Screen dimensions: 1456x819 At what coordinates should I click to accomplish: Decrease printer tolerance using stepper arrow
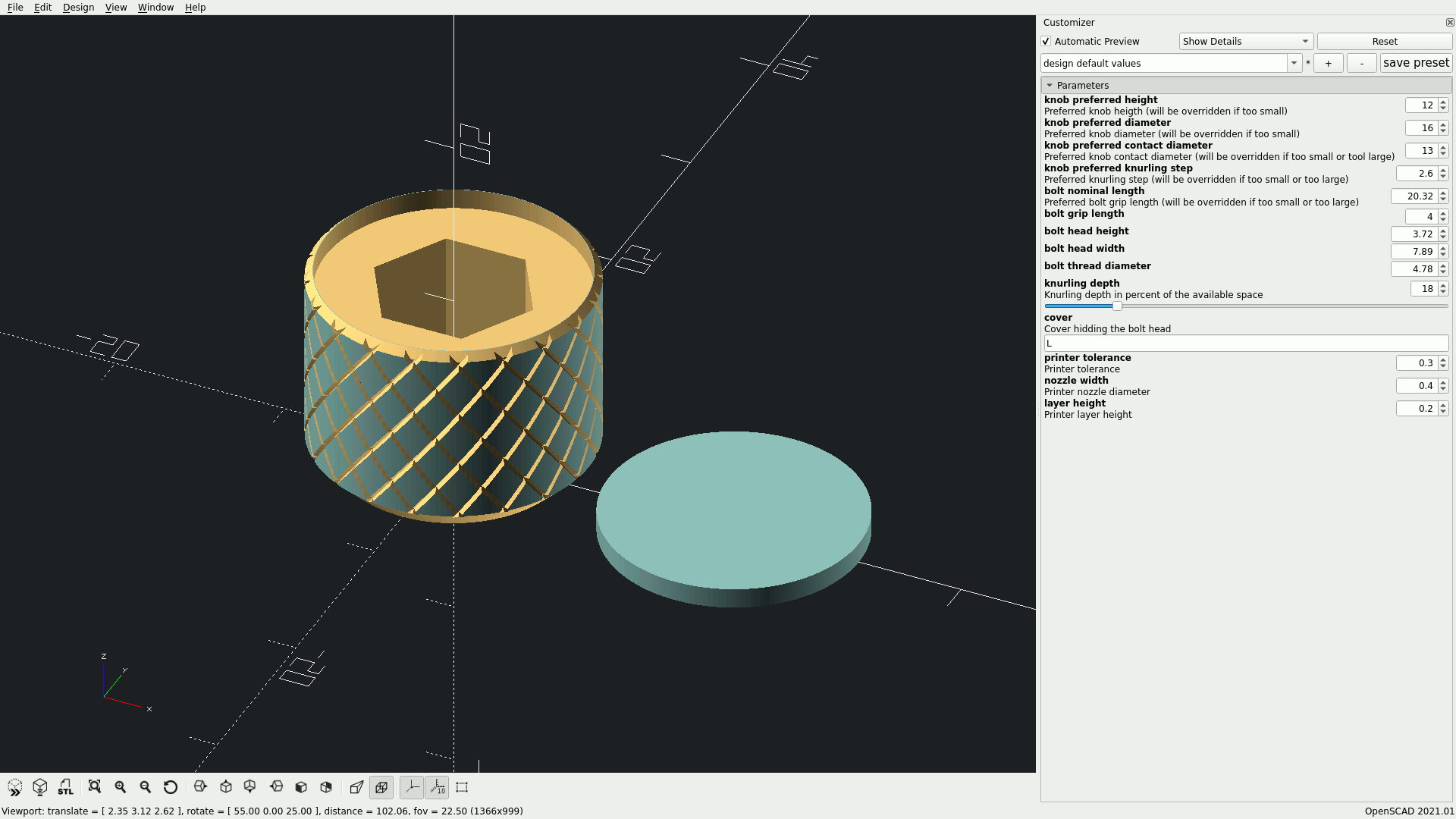pyautogui.click(x=1442, y=366)
